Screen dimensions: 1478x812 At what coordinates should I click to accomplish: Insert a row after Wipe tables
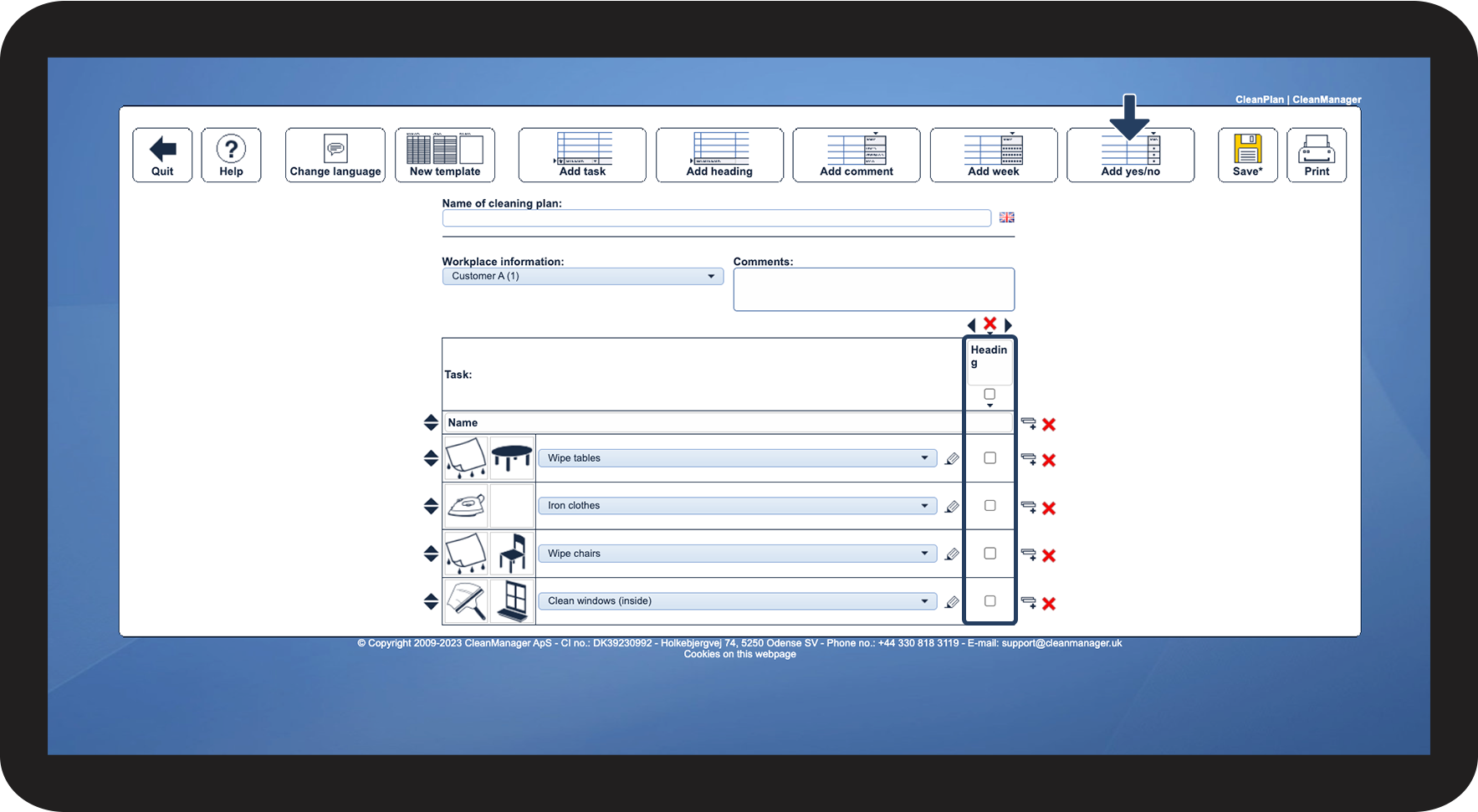[x=1029, y=459]
